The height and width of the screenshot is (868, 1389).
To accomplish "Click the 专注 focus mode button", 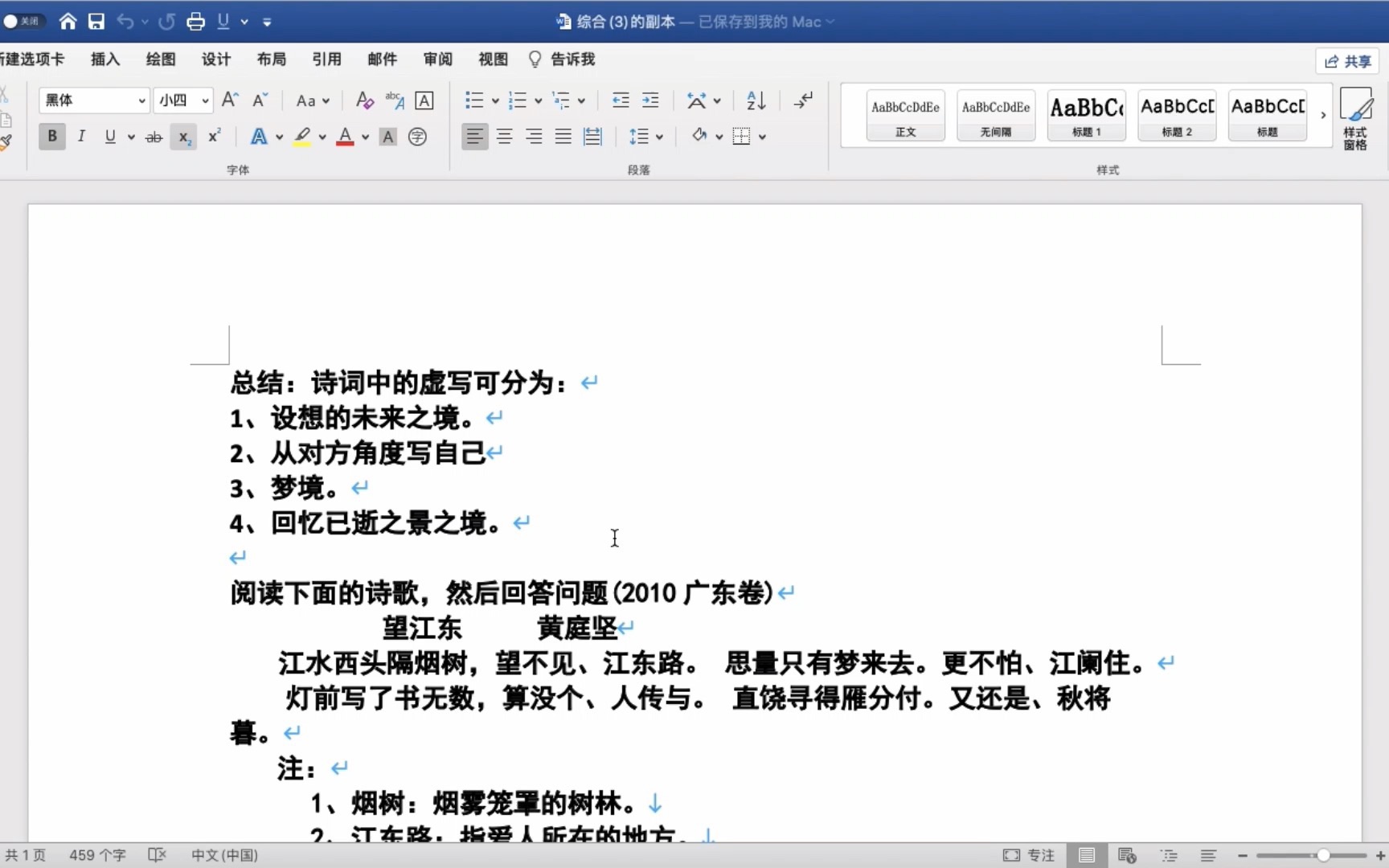I will [x=1029, y=855].
